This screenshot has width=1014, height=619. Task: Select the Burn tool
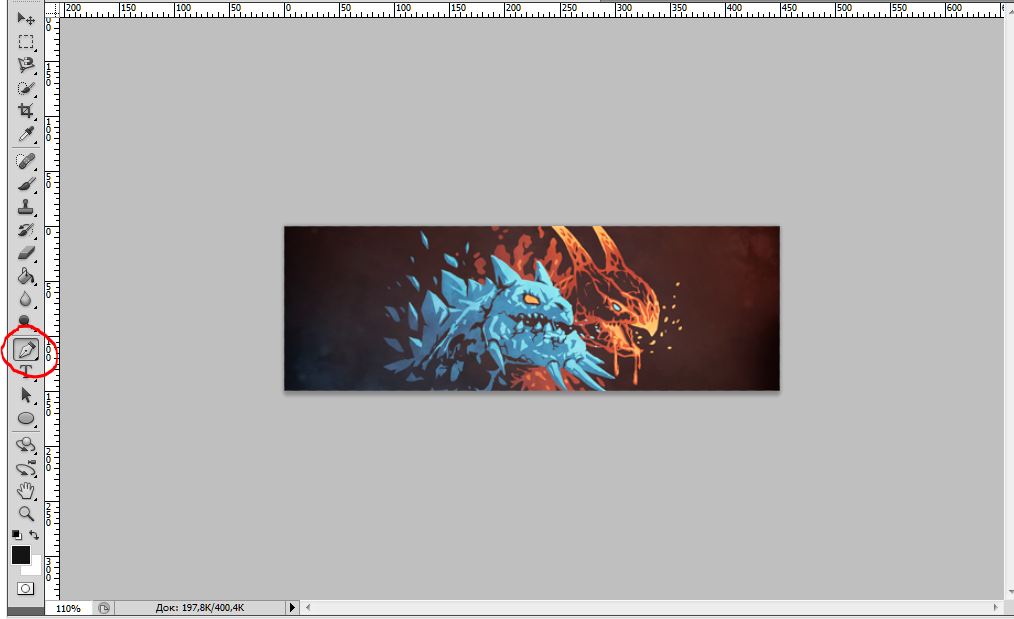25,321
